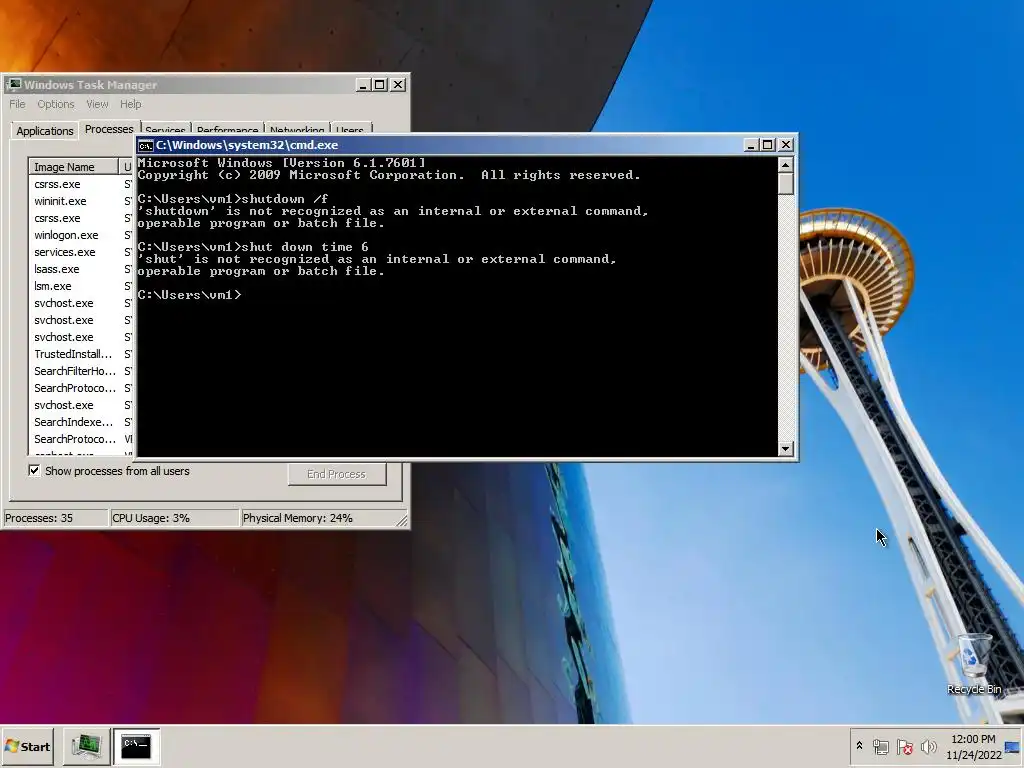The width and height of the screenshot is (1024, 768).
Task: Maximize the cmd.exe window
Action: click(768, 145)
